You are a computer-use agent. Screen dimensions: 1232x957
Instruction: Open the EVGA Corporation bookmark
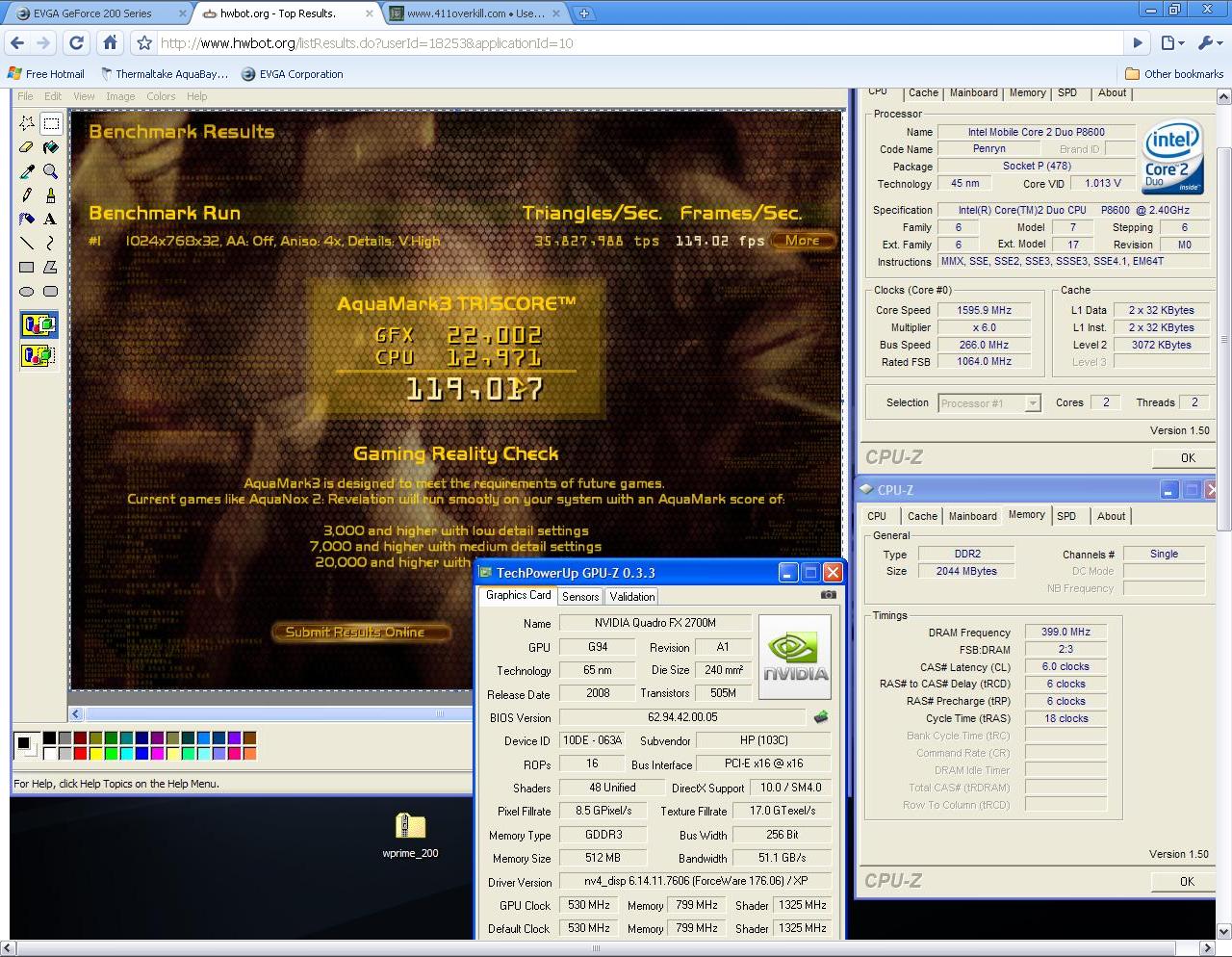click(x=292, y=74)
